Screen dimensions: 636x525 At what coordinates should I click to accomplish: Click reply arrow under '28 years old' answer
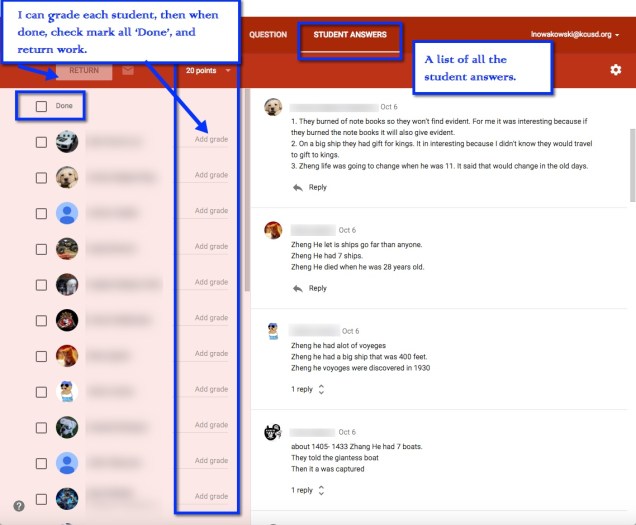298,288
